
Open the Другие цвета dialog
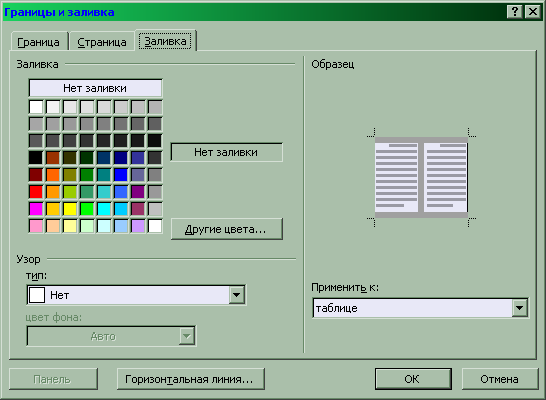click(x=227, y=229)
